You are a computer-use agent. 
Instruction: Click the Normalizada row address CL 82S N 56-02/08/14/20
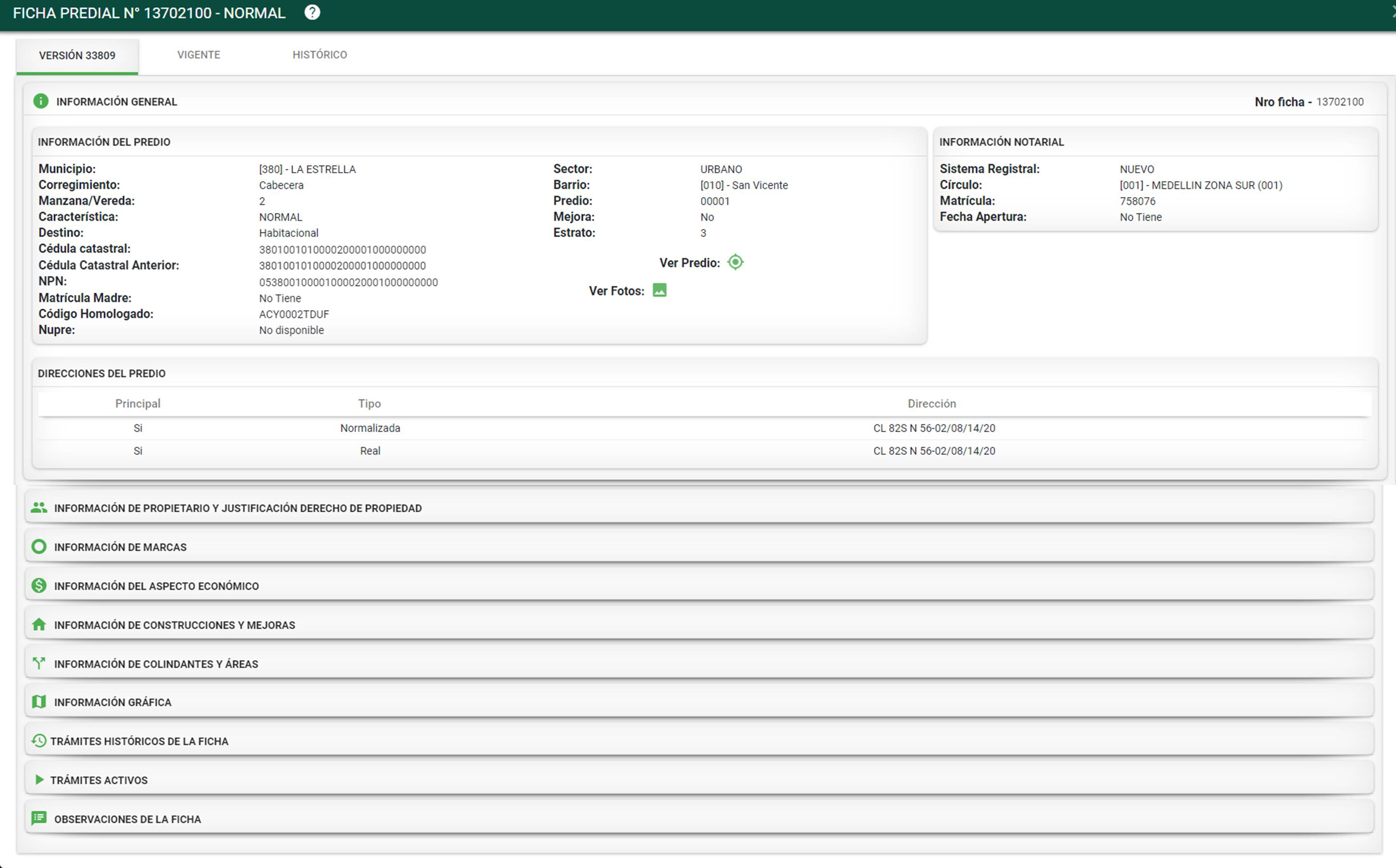(x=934, y=428)
